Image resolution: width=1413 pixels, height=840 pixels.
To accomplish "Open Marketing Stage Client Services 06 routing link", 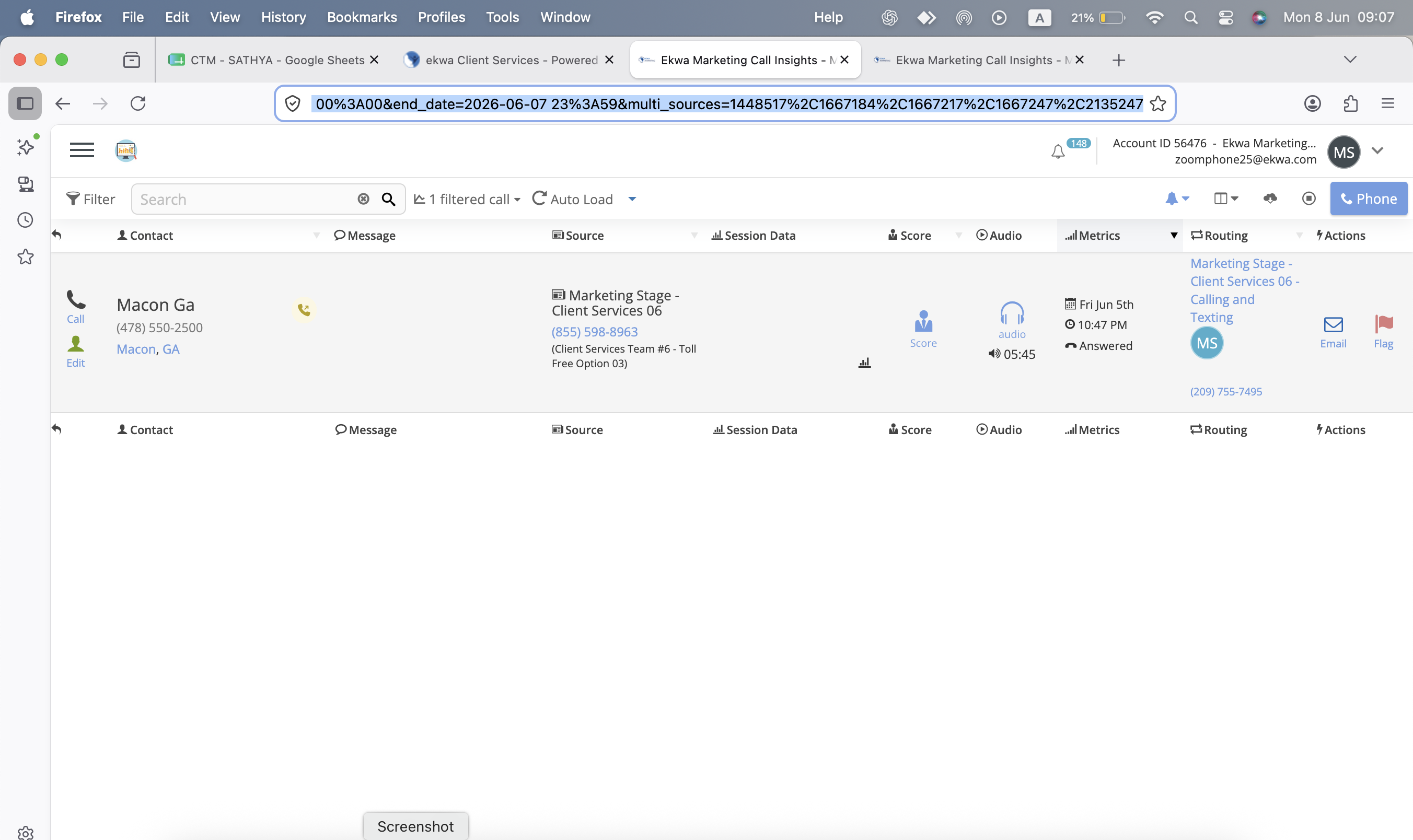I will click(x=1244, y=290).
